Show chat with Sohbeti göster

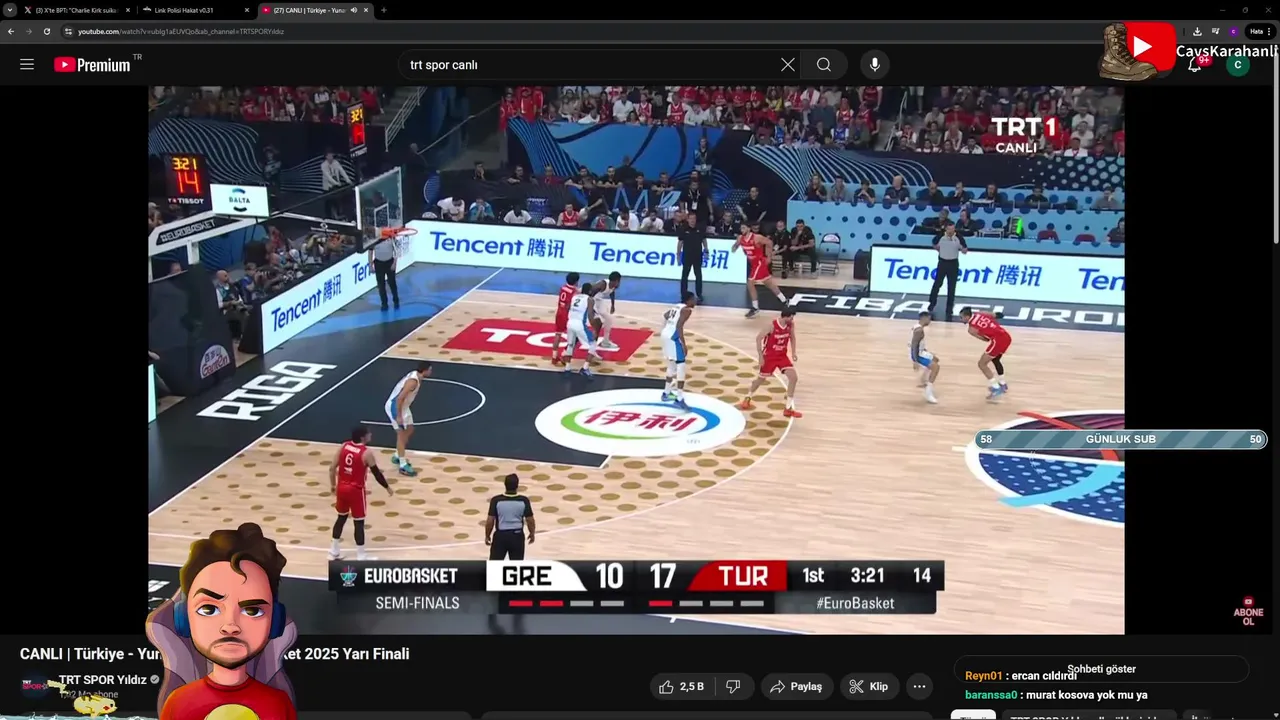click(1101, 669)
